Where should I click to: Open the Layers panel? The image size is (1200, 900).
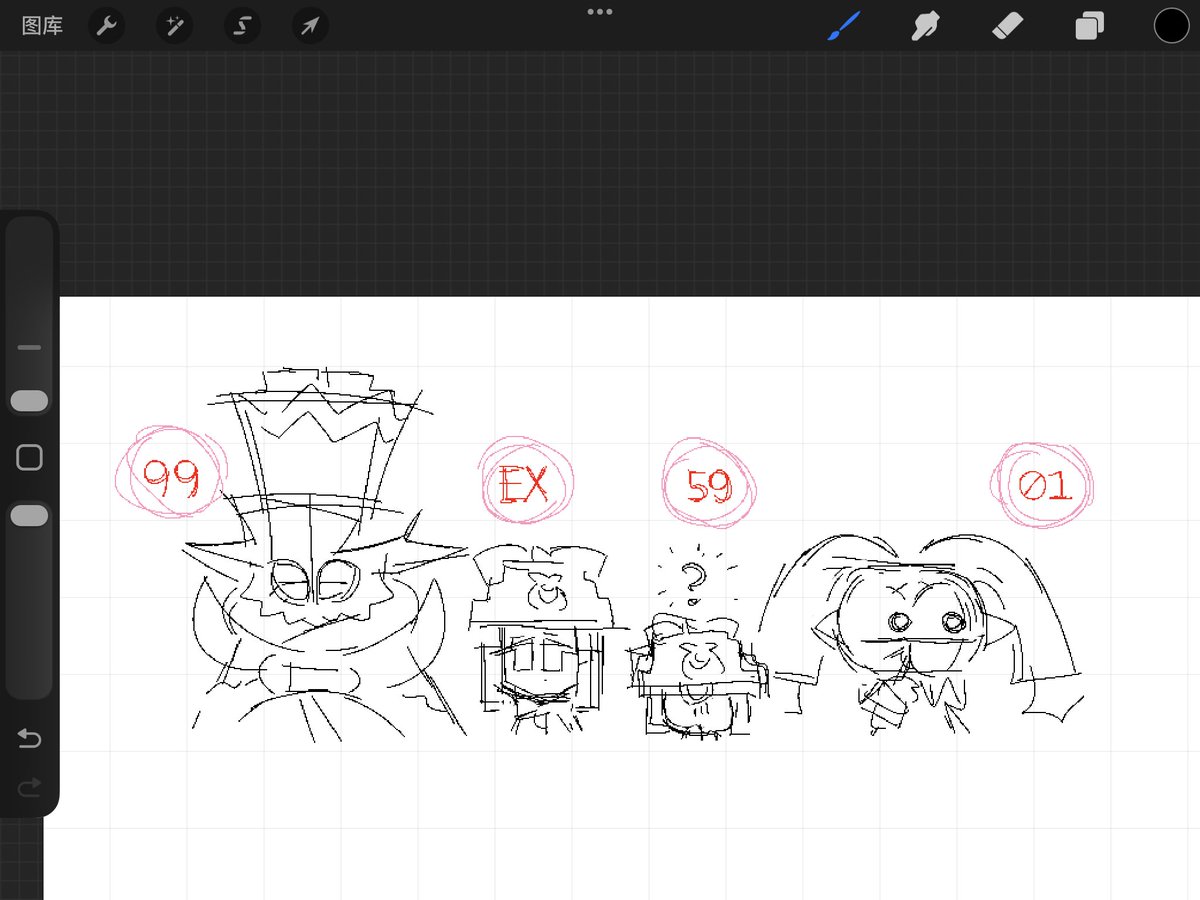coord(1089,26)
